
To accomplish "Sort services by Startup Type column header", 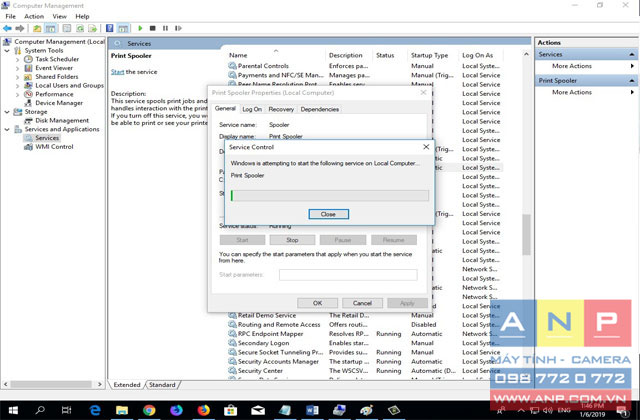I will pyautogui.click(x=429, y=55).
